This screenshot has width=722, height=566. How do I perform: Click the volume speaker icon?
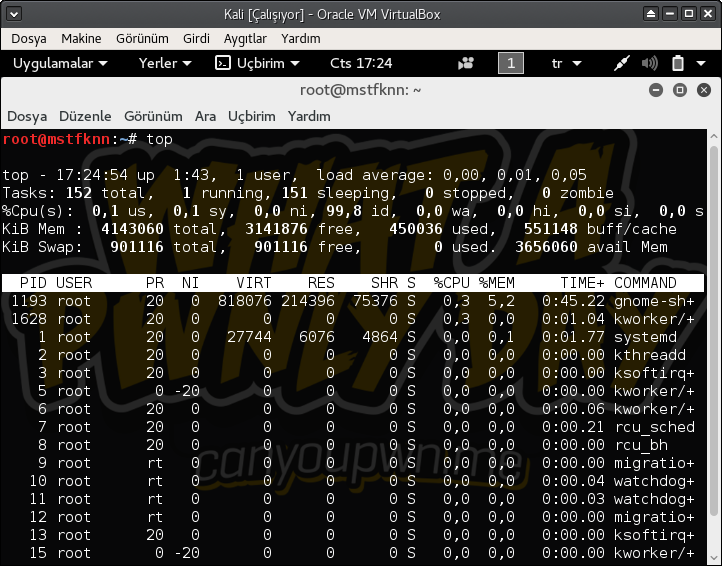click(x=649, y=63)
